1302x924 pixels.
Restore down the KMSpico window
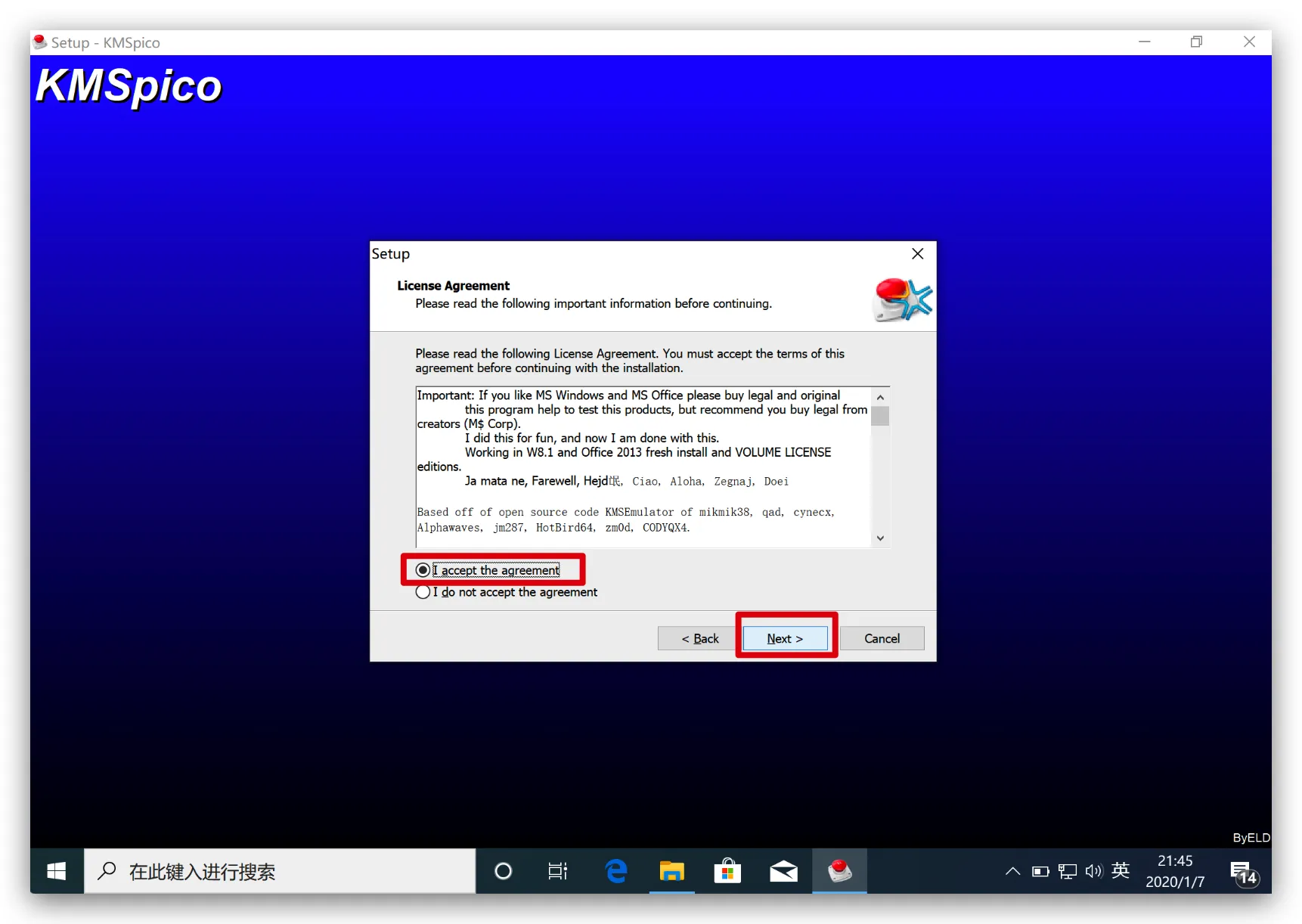click(x=1196, y=42)
